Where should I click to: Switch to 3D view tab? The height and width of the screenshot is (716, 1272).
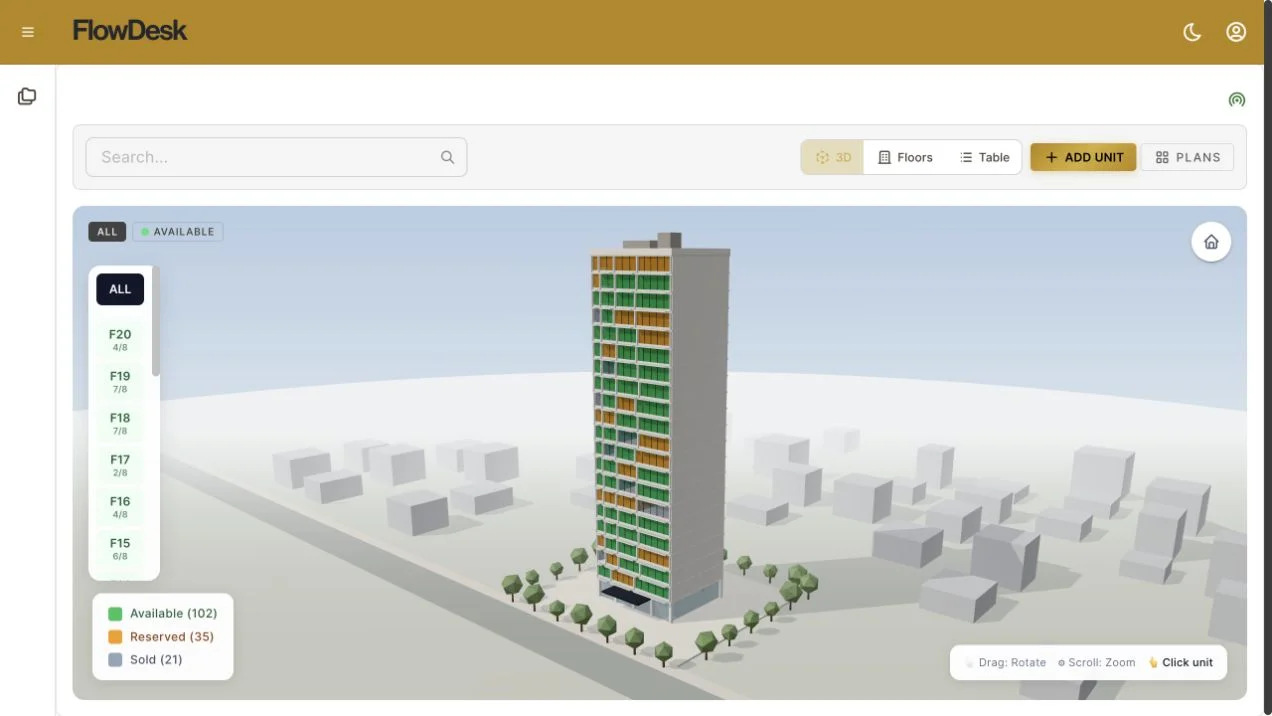point(833,157)
